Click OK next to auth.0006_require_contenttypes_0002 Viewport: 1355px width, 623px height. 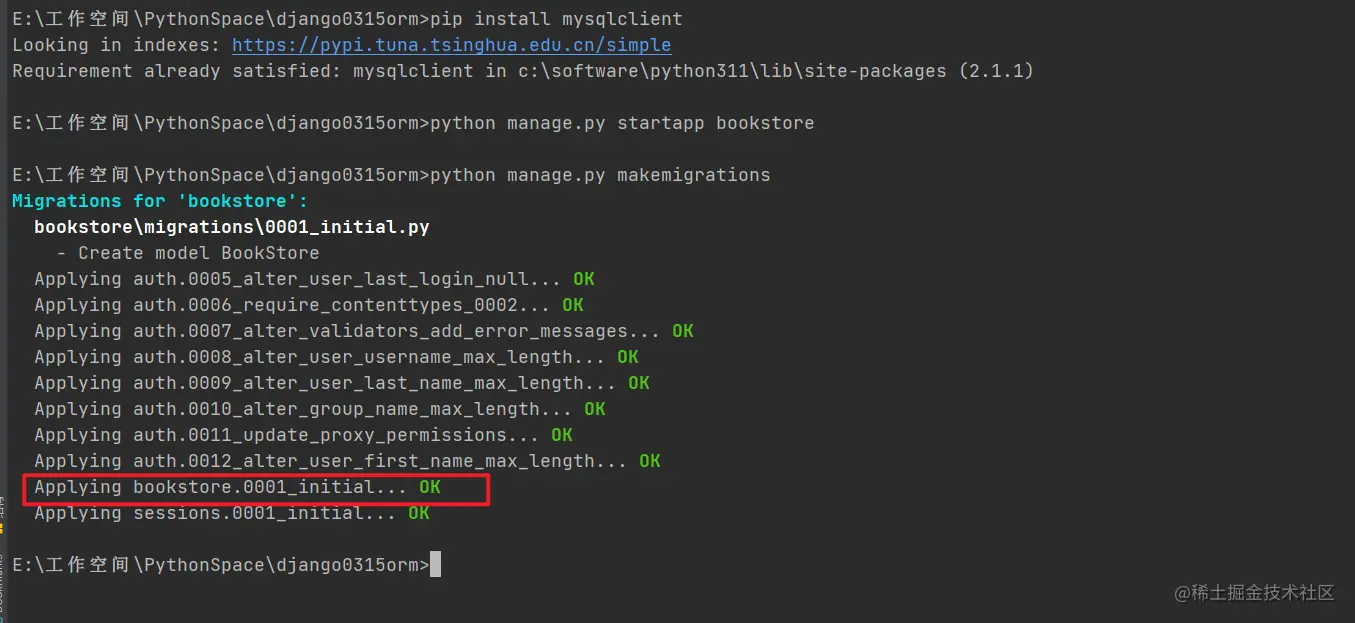[572, 305]
